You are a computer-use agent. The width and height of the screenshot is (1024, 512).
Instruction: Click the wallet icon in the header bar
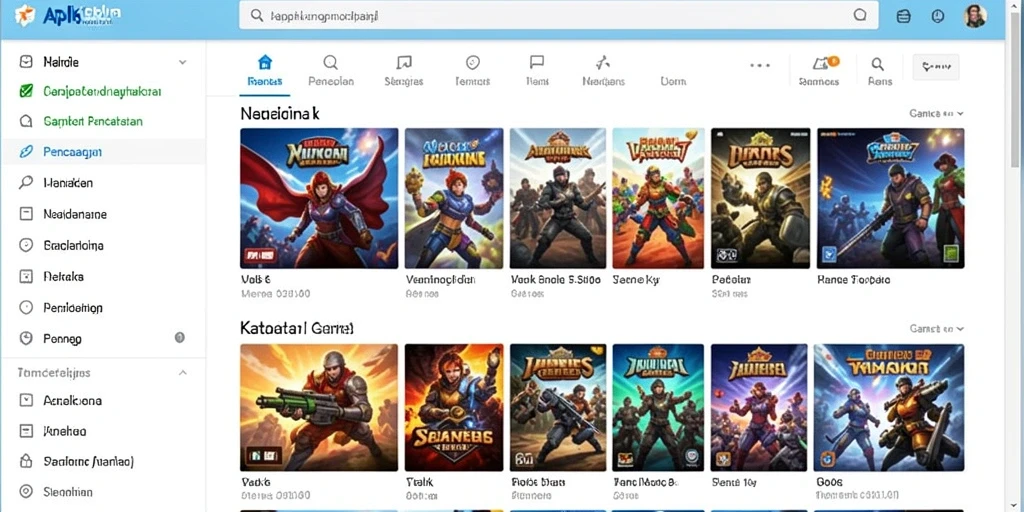904,16
